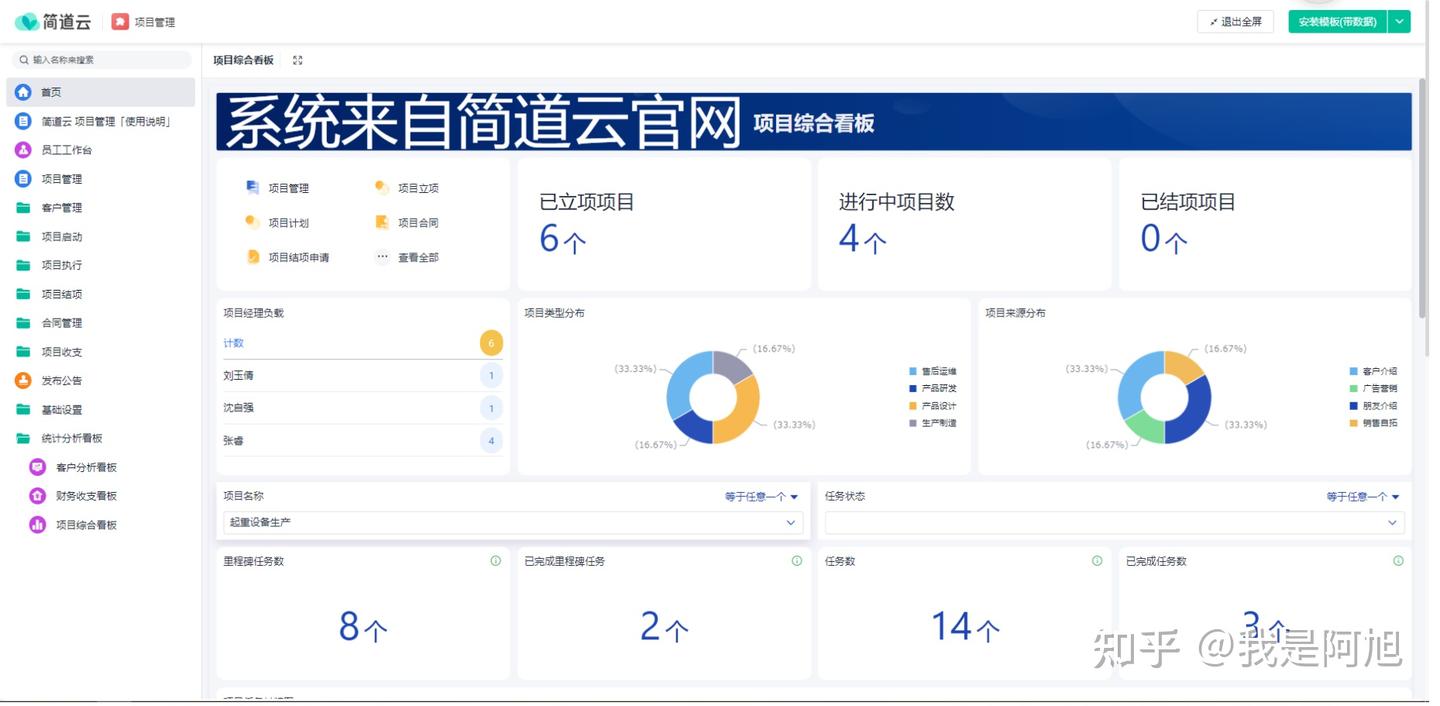Screen dimensions: 1440x706
Task: Click the fullscreen icon beside 项目综合看板 title
Action: pos(298,60)
